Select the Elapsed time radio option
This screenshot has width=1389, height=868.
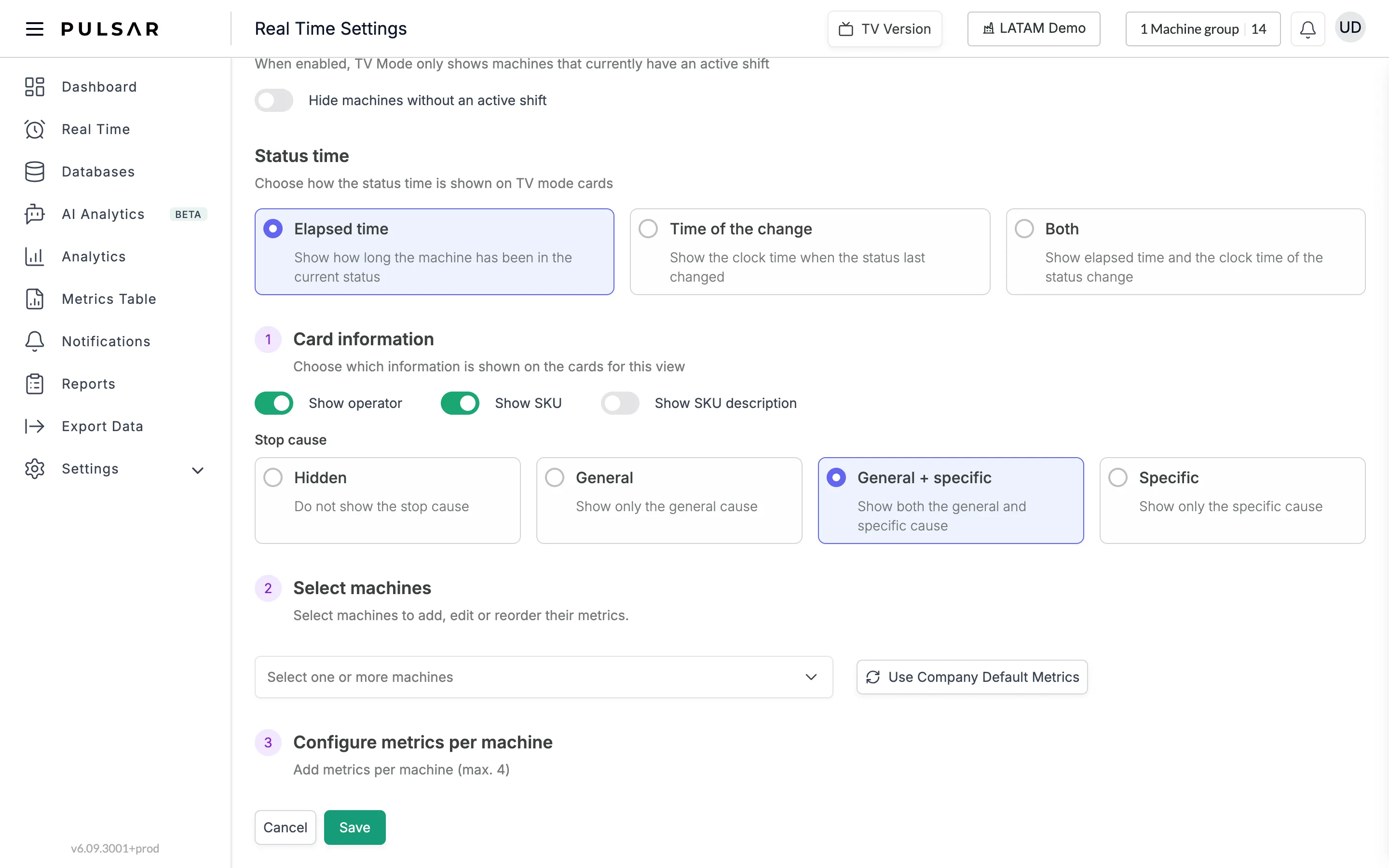(x=435, y=251)
